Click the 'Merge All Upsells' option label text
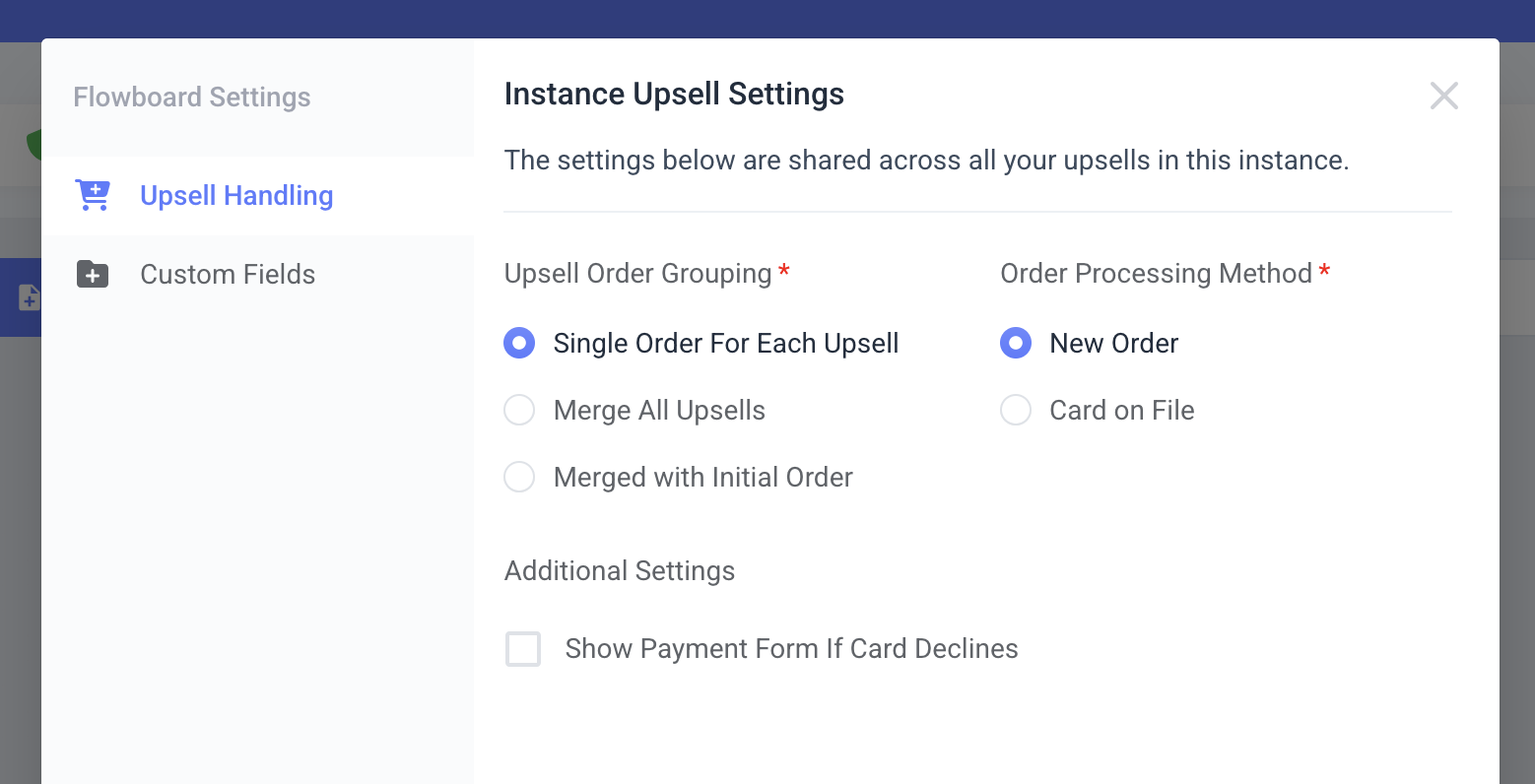 click(659, 410)
